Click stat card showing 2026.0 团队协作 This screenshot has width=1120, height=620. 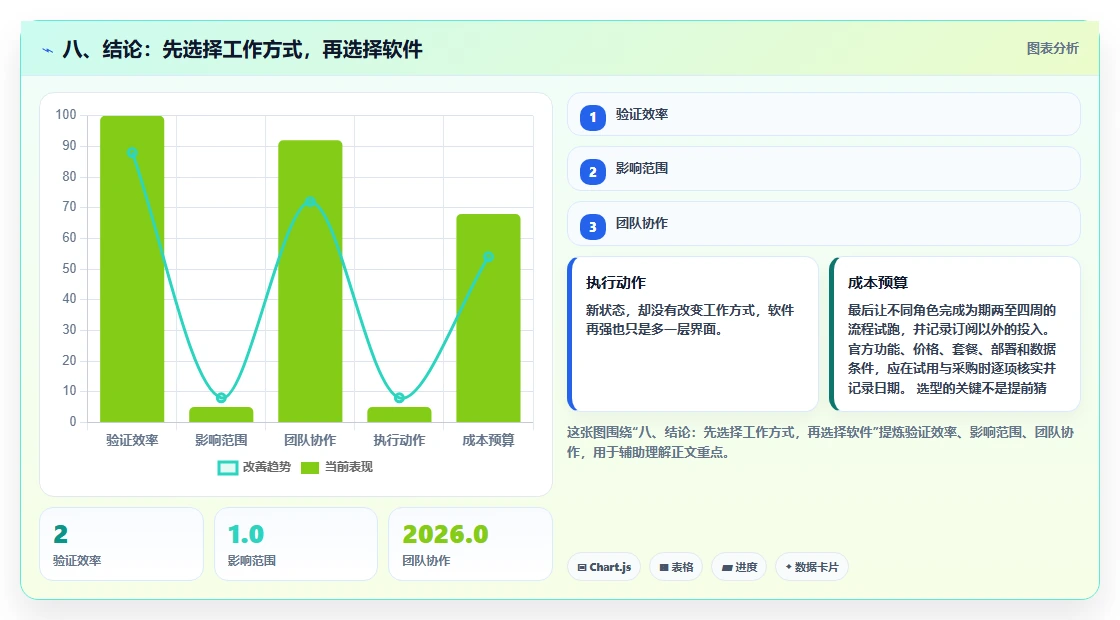pyautogui.click(x=470, y=544)
